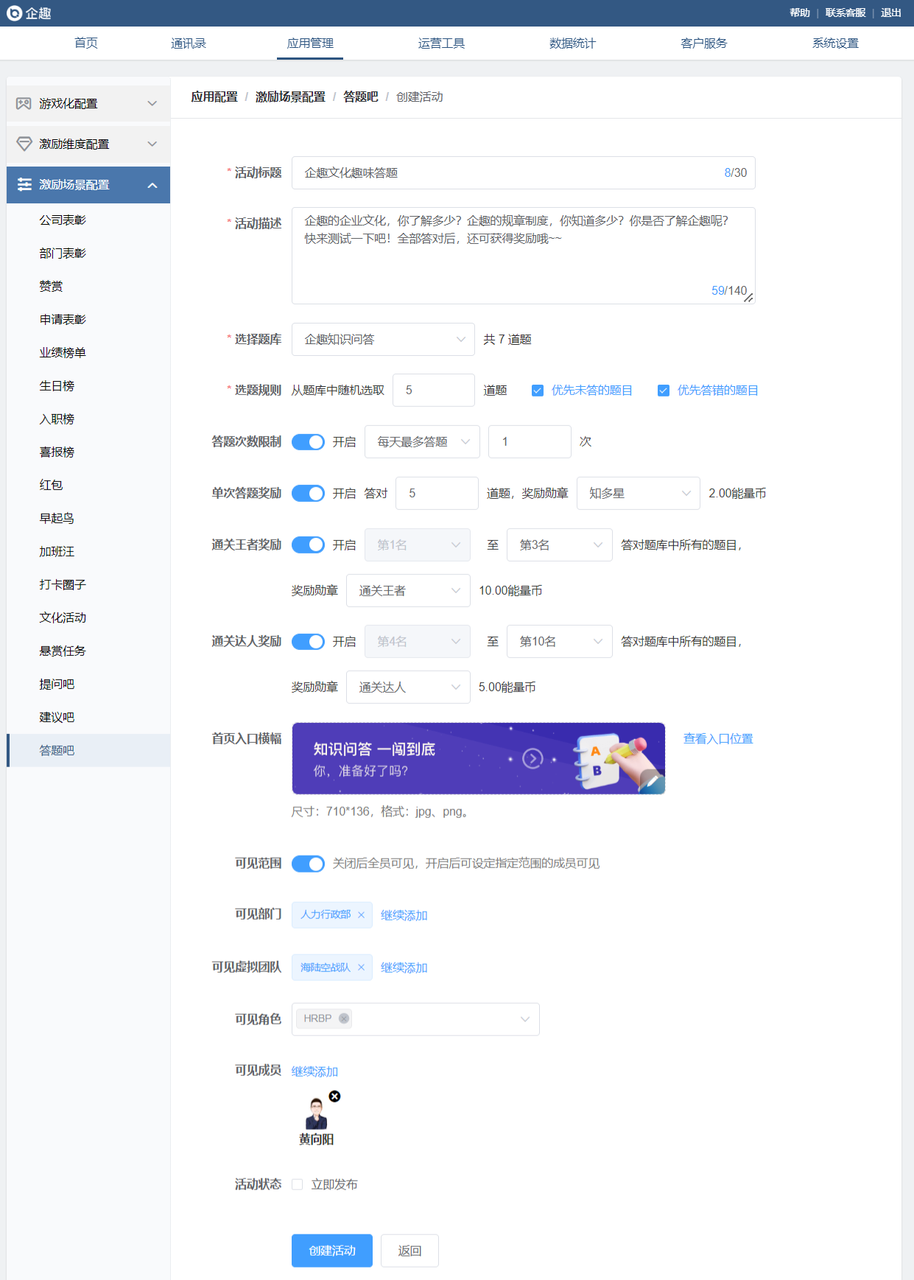Click the 活动标题 input field

[x=510, y=173]
